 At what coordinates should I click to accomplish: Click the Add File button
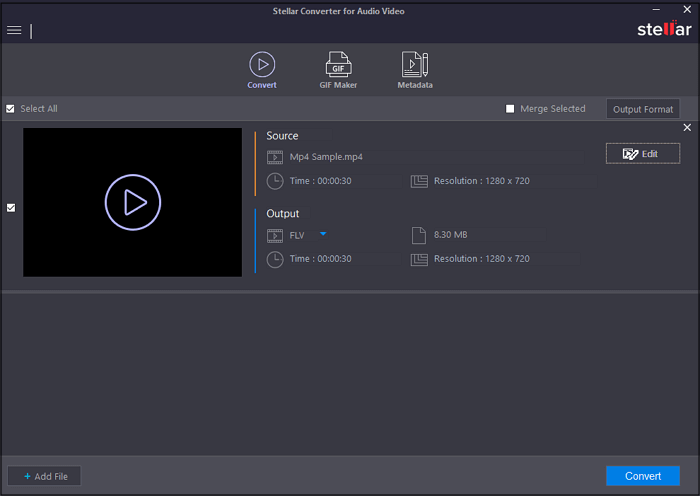click(44, 476)
